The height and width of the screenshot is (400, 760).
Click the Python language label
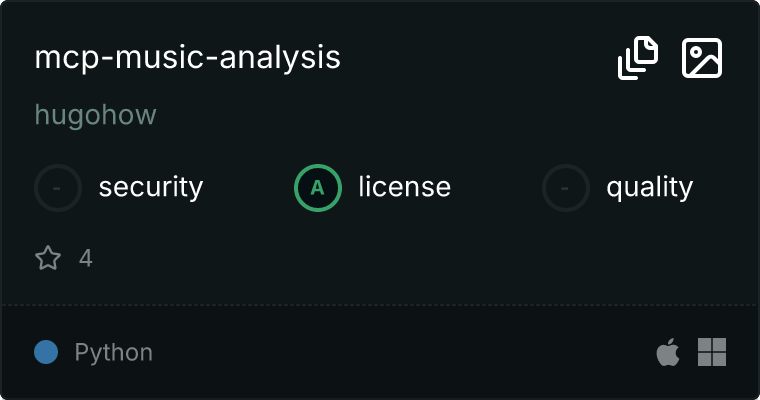pyautogui.click(x=114, y=352)
